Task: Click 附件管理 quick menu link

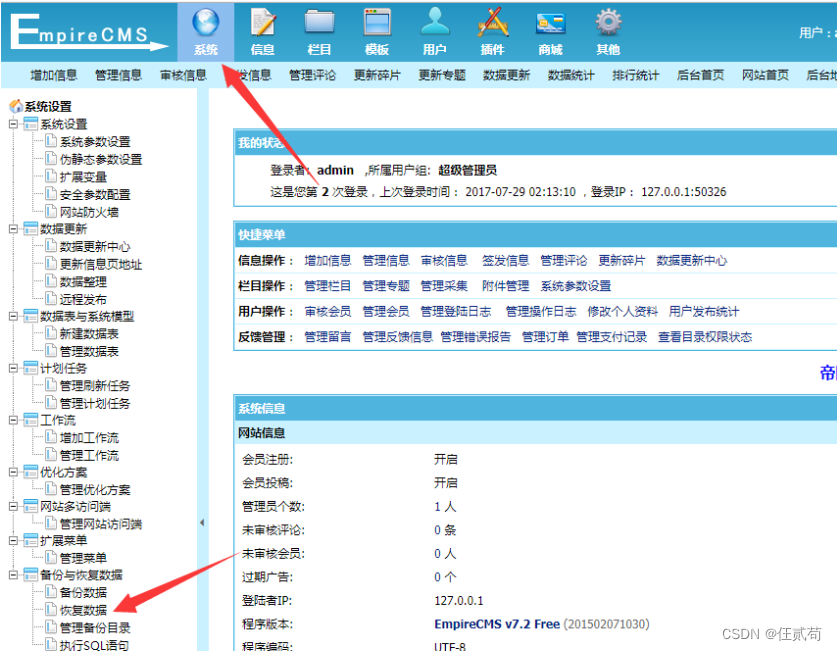Action: [506, 286]
